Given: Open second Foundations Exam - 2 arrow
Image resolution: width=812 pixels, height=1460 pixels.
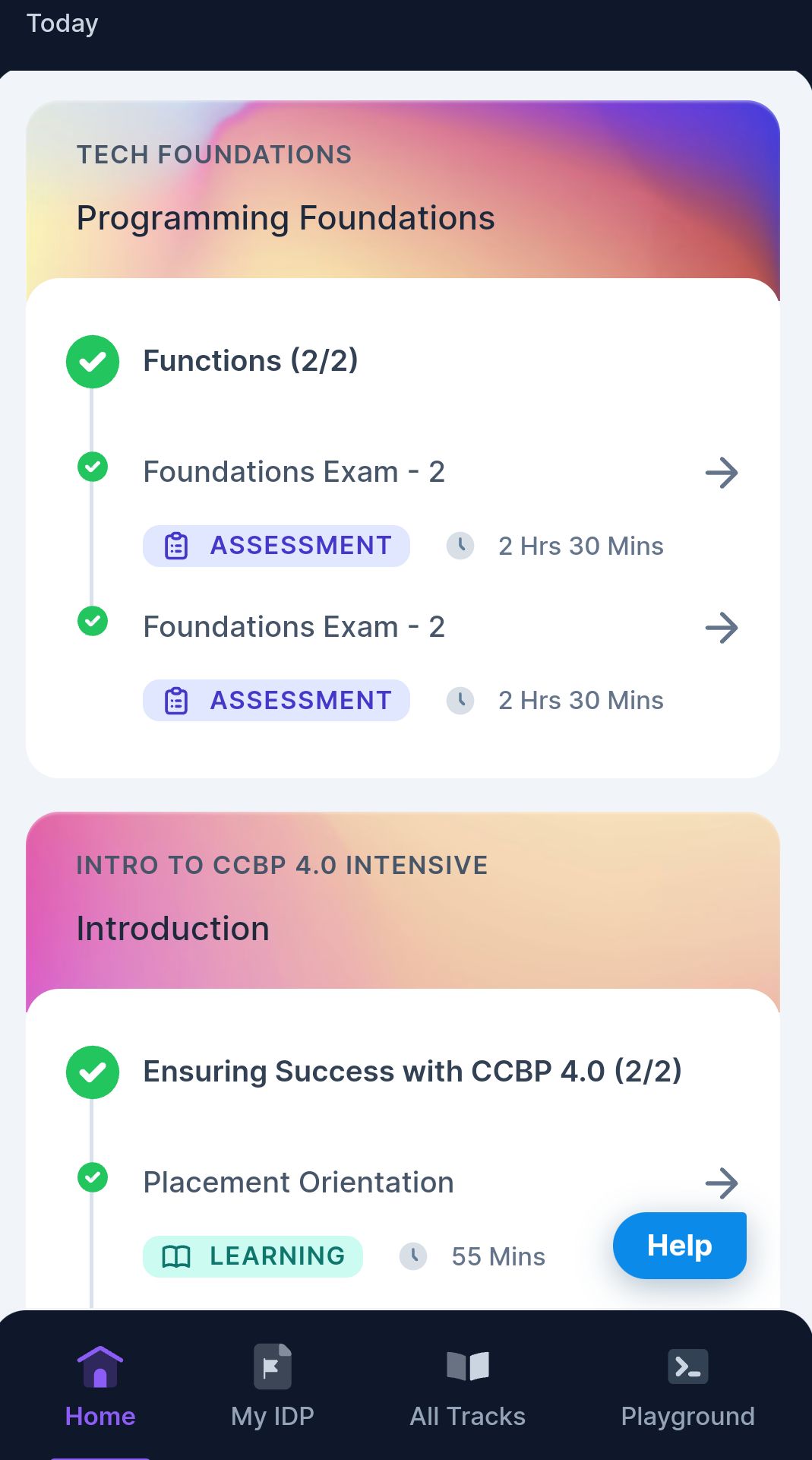Looking at the screenshot, I should pyautogui.click(x=722, y=628).
